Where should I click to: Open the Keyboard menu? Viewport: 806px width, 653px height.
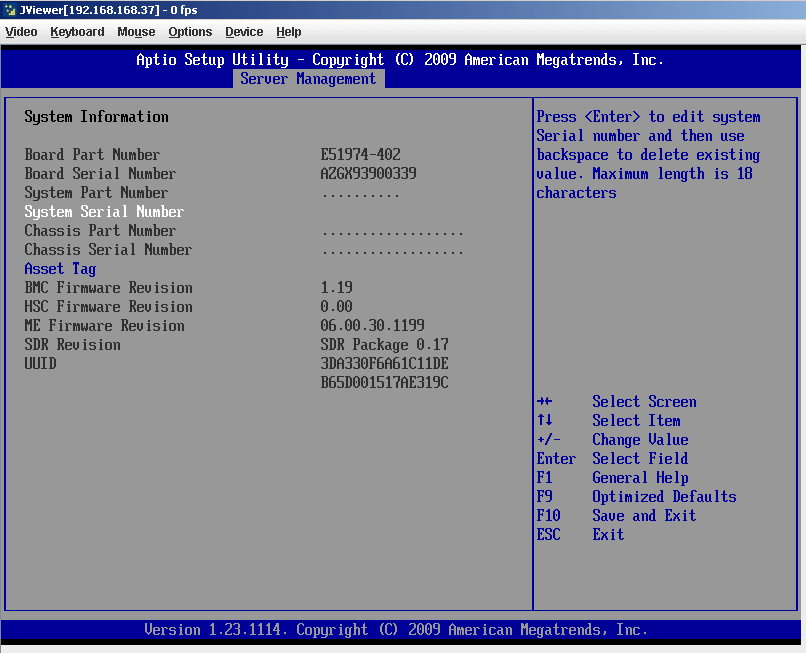pos(77,32)
